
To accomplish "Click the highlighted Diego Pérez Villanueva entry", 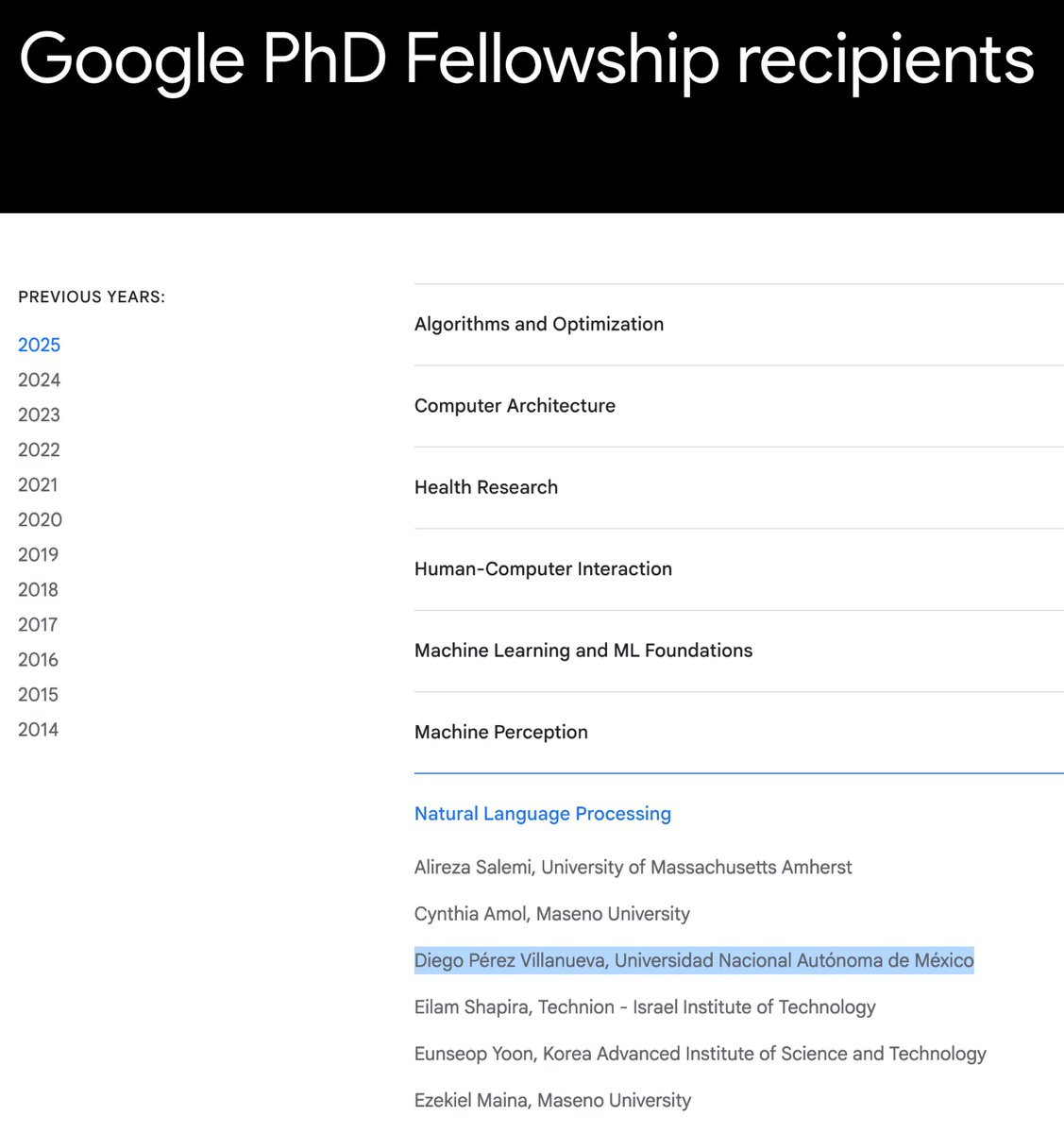I will (x=694, y=960).
